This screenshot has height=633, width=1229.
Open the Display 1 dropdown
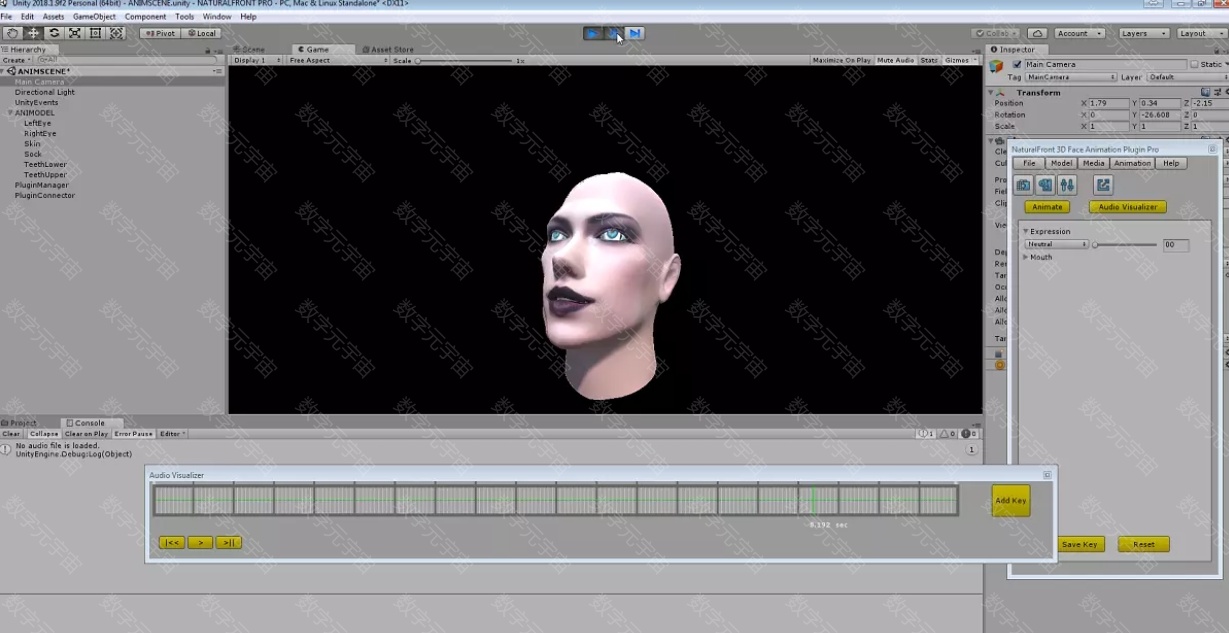(x=257, y=60)
